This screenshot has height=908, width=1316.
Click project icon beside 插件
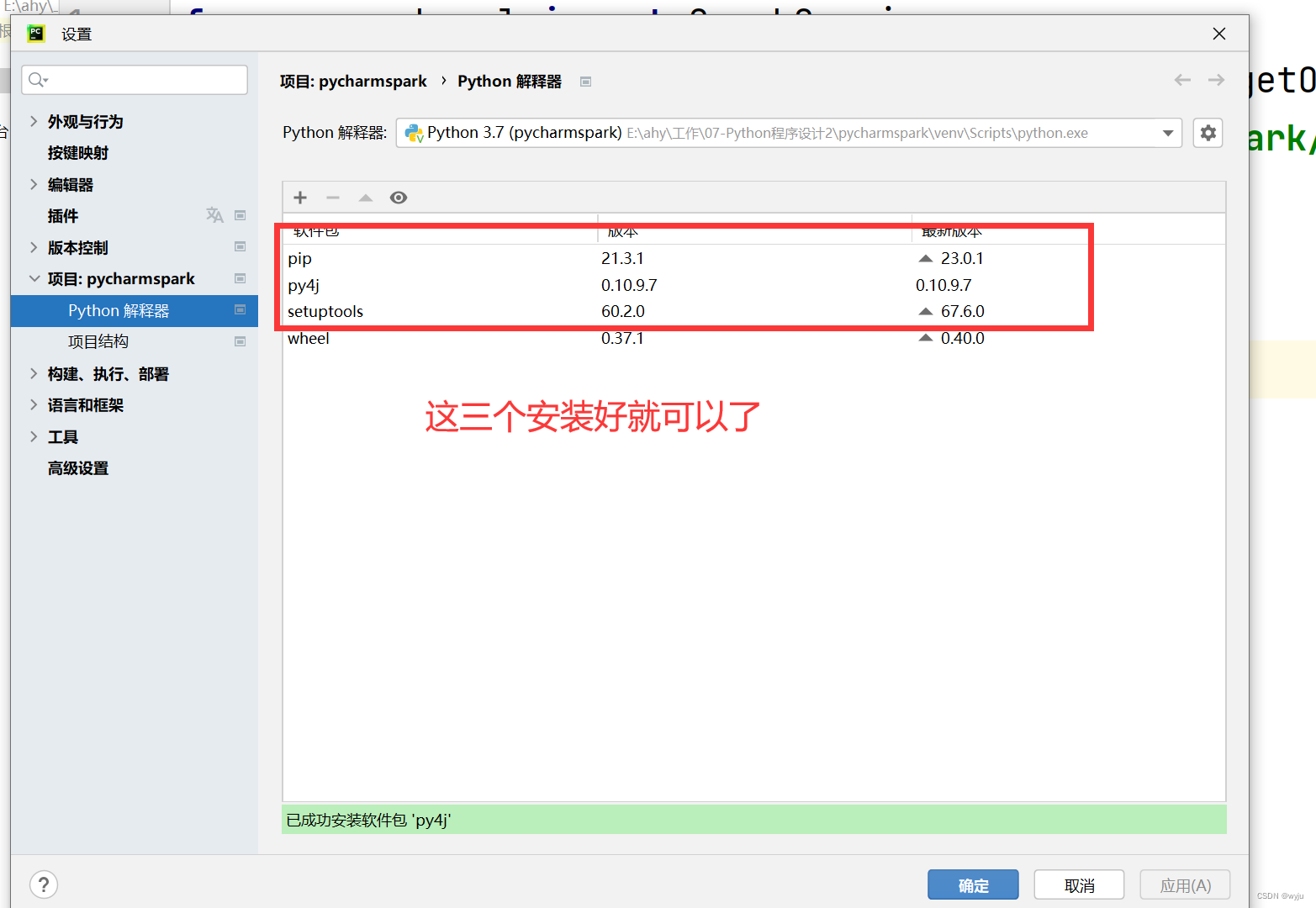tap(240, 215)
